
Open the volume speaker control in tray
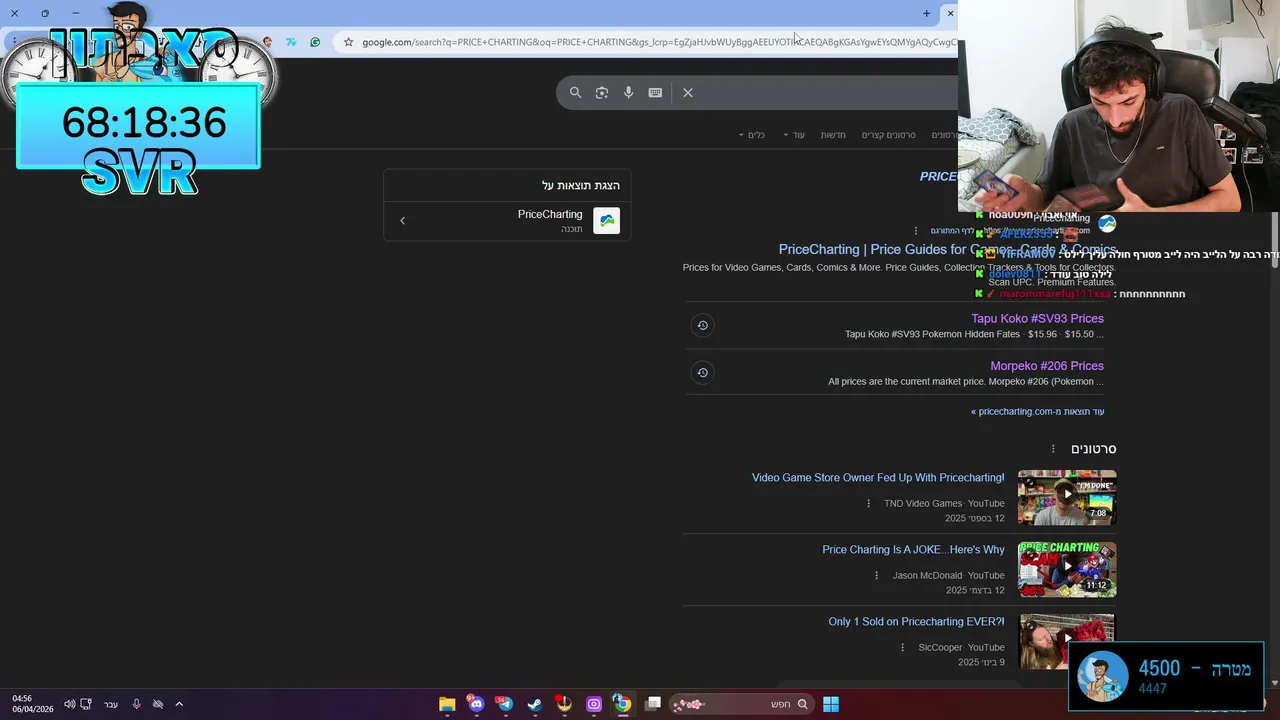coord(70,704)
